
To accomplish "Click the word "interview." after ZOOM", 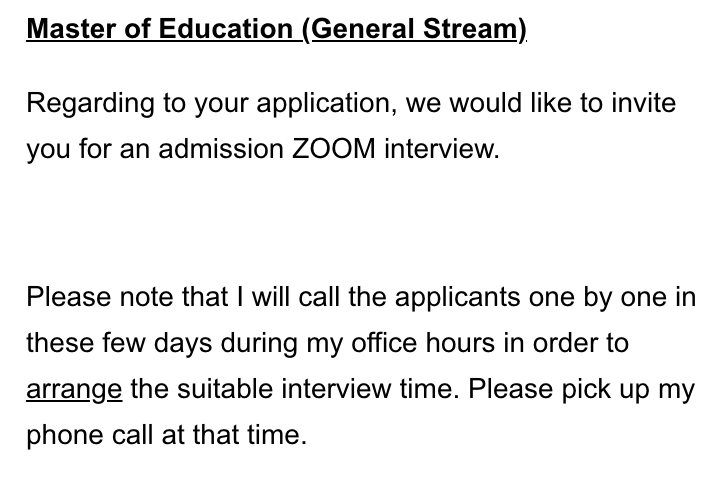I will pos(442,149).
